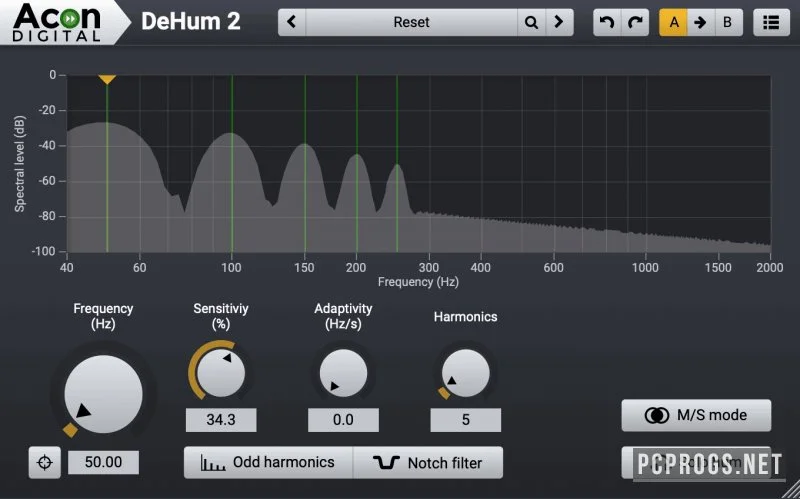Redo the last change
The width and height of the screenshot is (800, 499).
[635, 22]
